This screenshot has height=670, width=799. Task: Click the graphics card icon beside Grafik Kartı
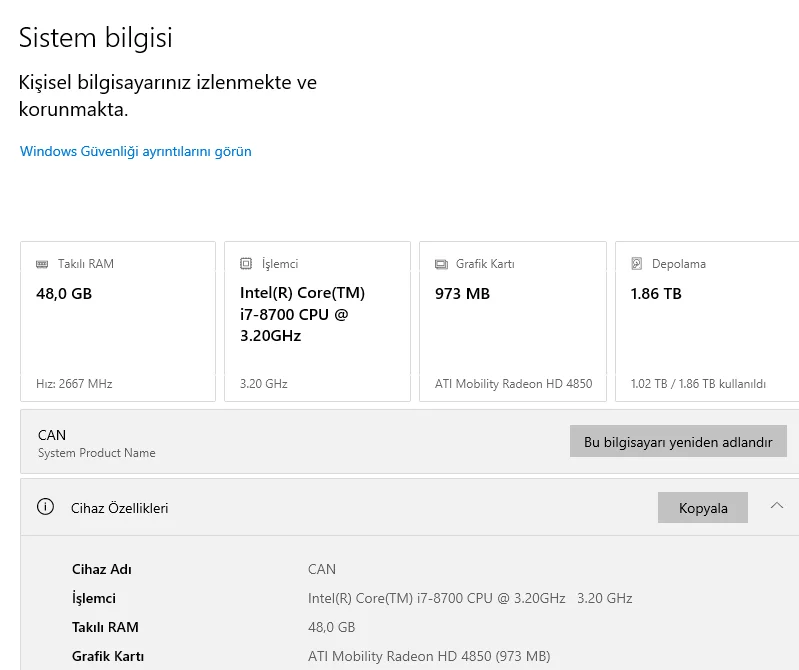tap(441, 264)
